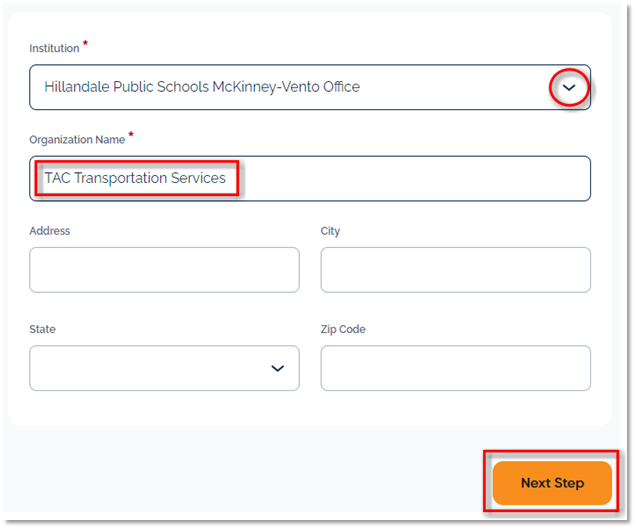Click the City label text
The width and height of the screenshot is (636, 529).
coord(330,231)
